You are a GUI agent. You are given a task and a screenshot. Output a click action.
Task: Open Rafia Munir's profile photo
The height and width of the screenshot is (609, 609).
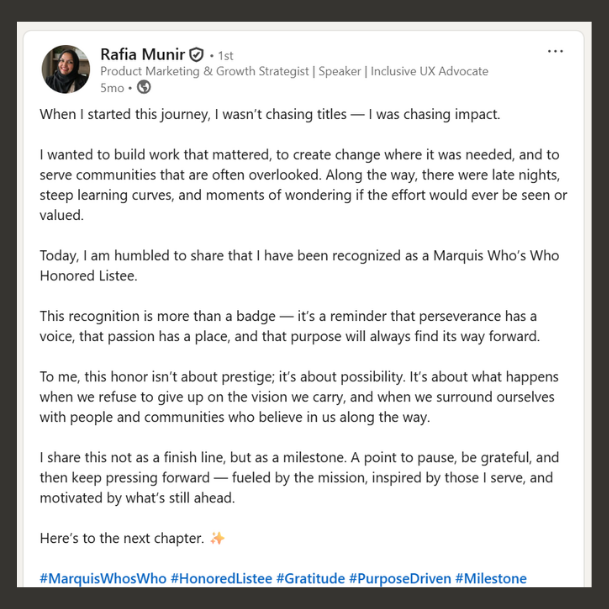(65, 69)
